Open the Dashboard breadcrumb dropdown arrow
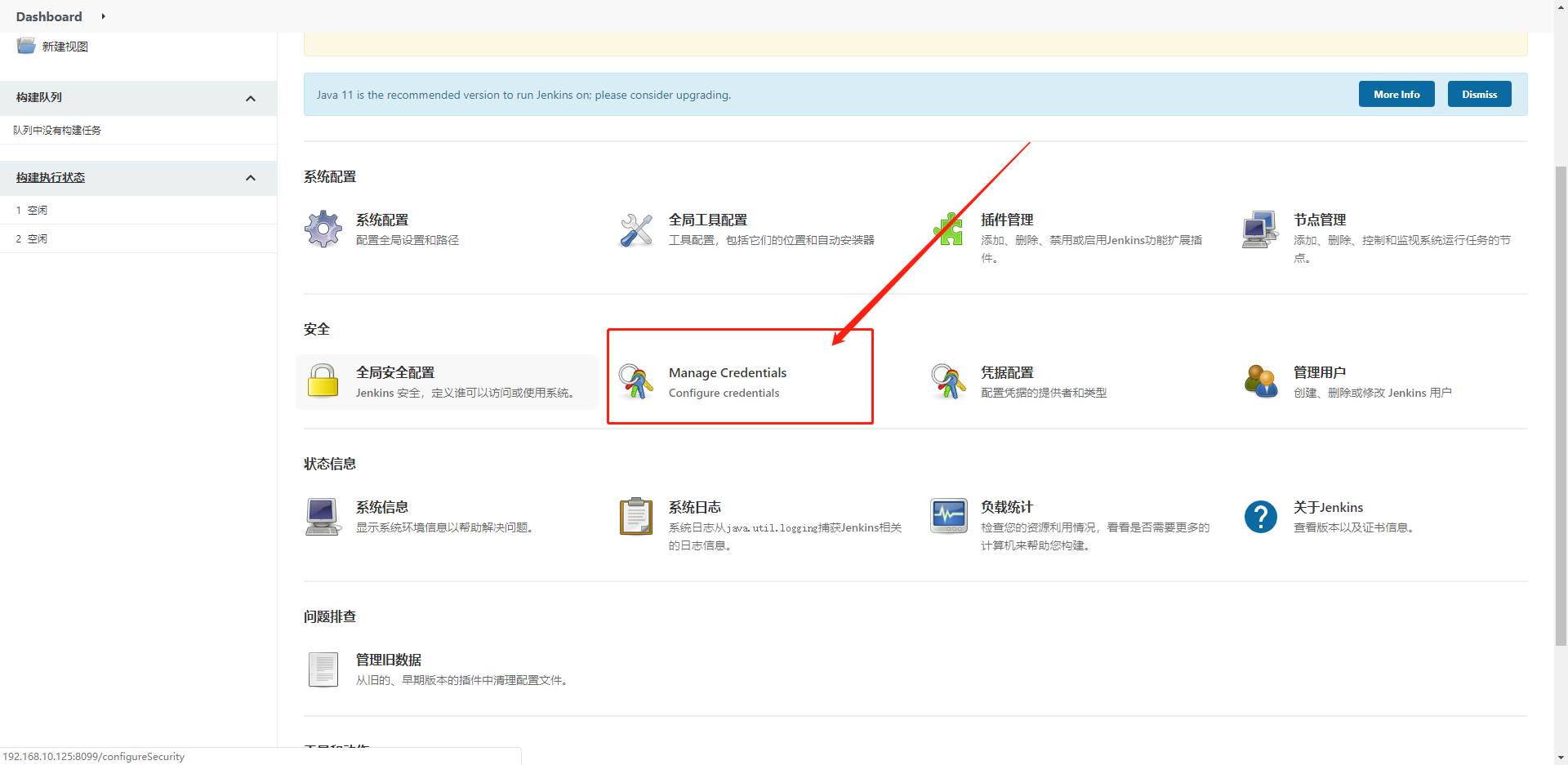 (103, 16)
